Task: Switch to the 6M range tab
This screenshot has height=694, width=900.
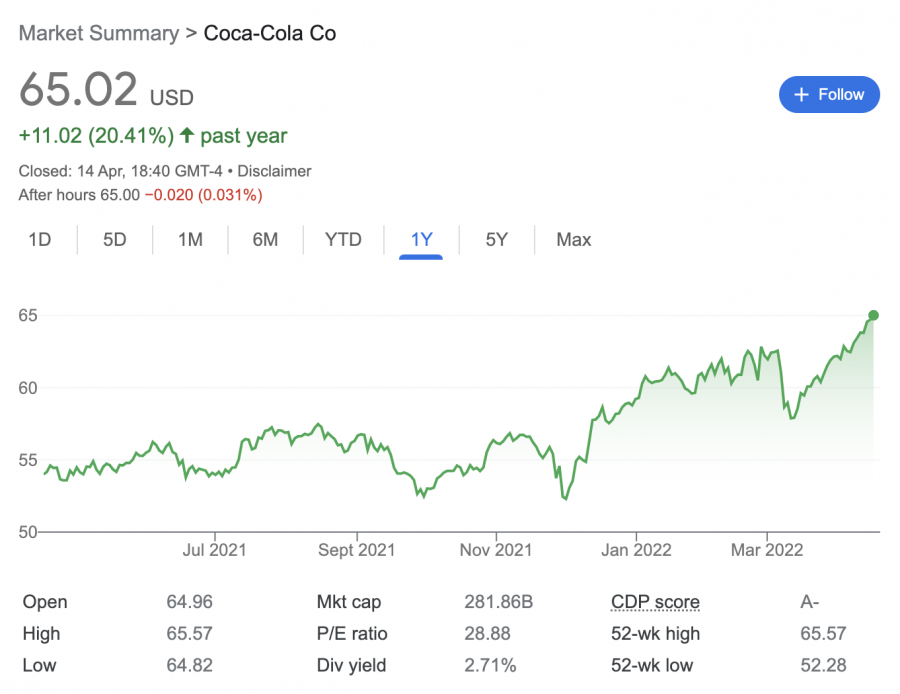Action: click(x=265, y=239)
